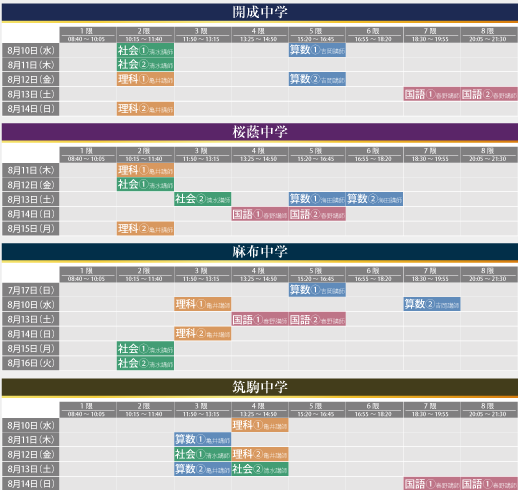Image resolution: width=518 pixels, height=490 pixels.
Task: Click 3限 11:50~13:15 header in 桜蔭中学 table
Action: tap(203, 155)
